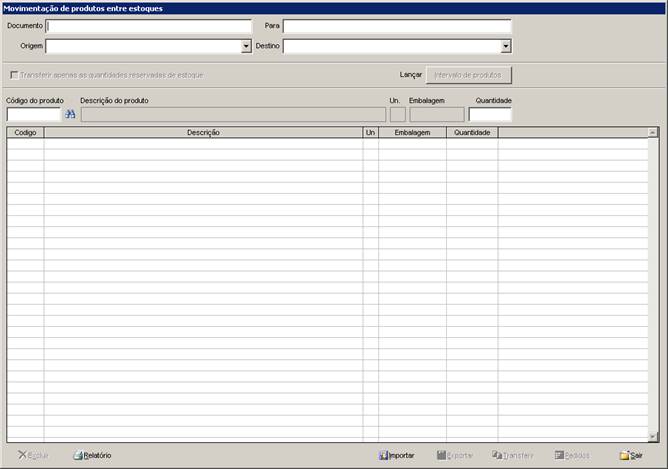Click the Exportar button
Screen dimensions: 668x469
[455, 455]
